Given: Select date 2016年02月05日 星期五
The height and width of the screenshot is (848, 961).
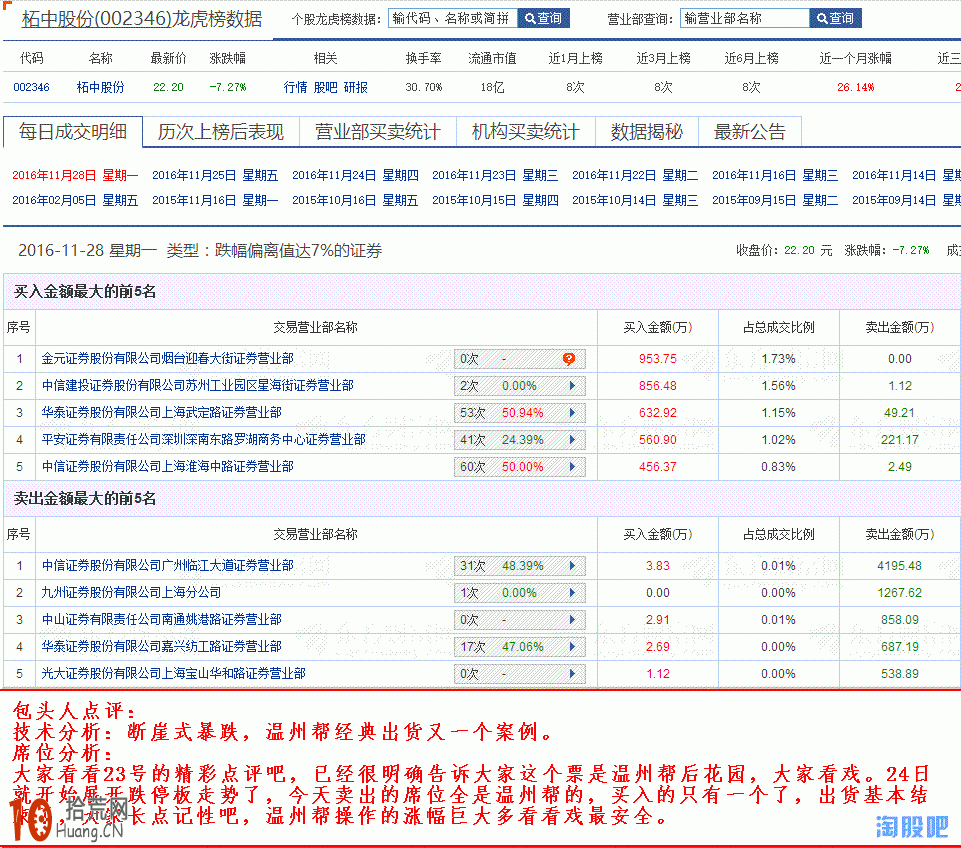Looking at the screenshot, I should click(75, 200).
